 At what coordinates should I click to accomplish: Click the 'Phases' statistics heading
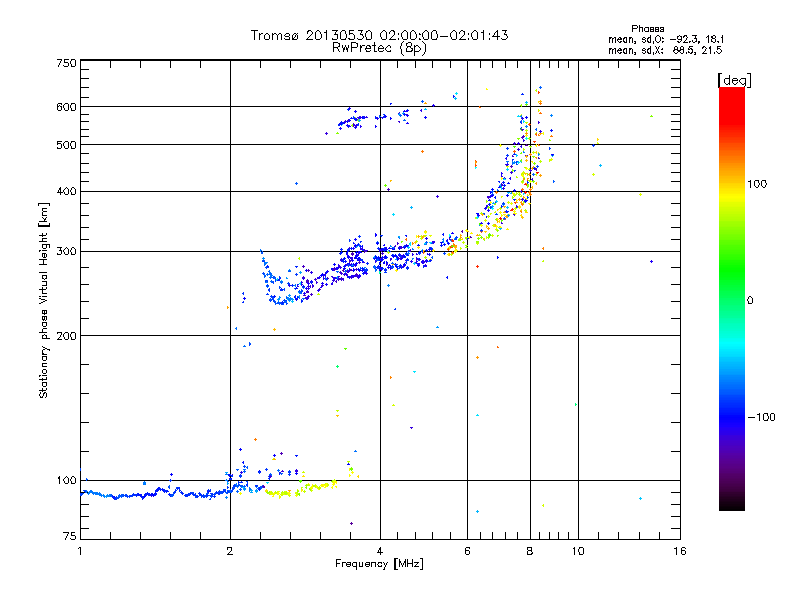[x=647, y=29]
